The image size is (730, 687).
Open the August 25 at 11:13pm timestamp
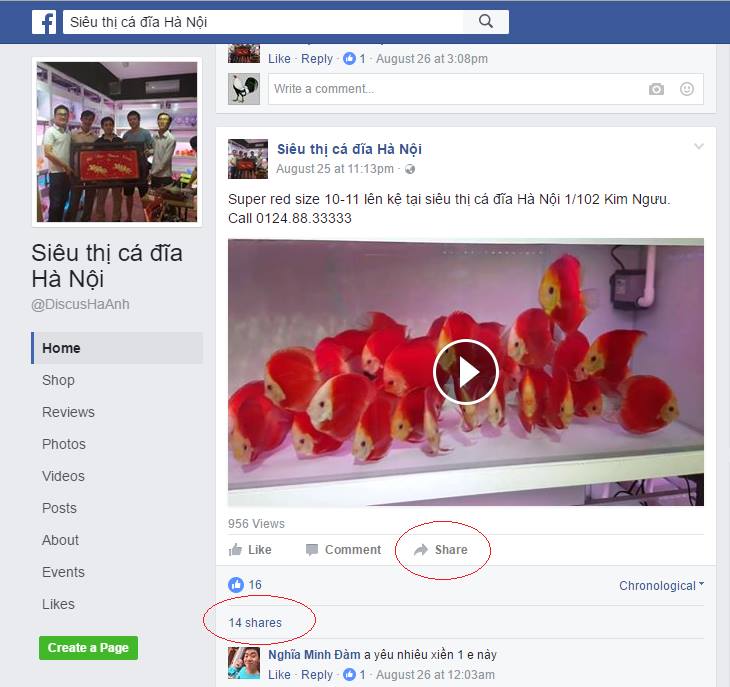click(335, 168)
